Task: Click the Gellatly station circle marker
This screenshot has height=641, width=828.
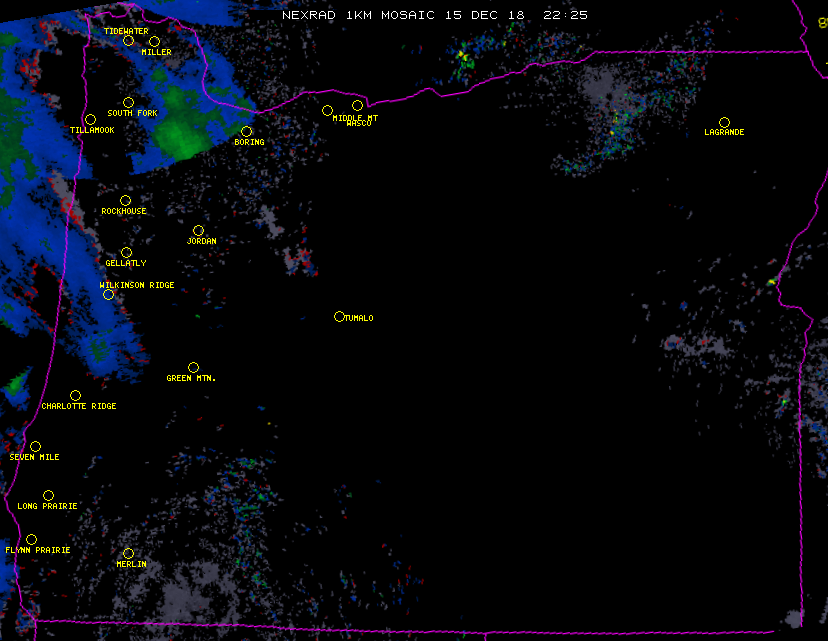Action: (x=126, y=252)
